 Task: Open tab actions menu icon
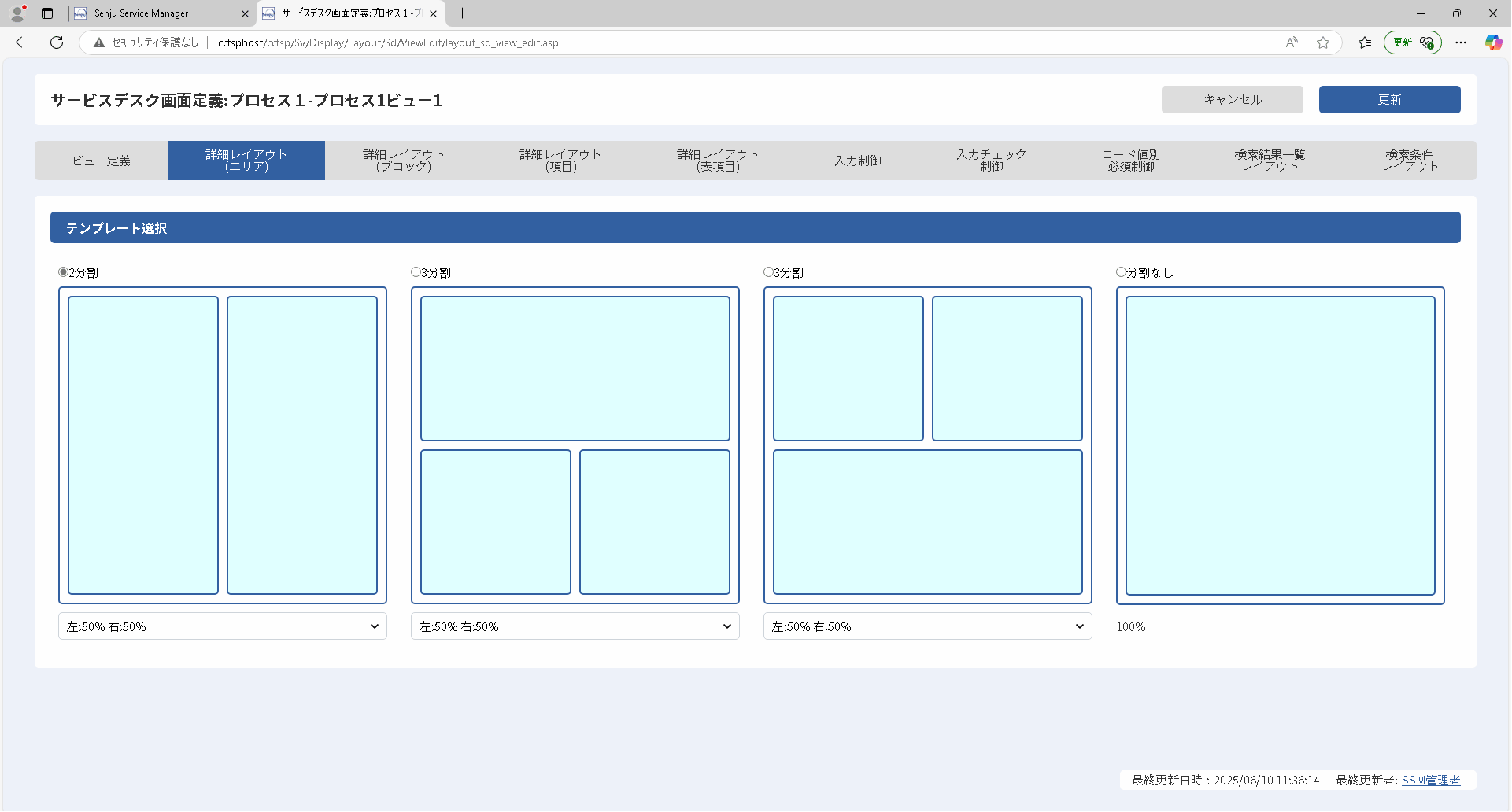point(47,13)
